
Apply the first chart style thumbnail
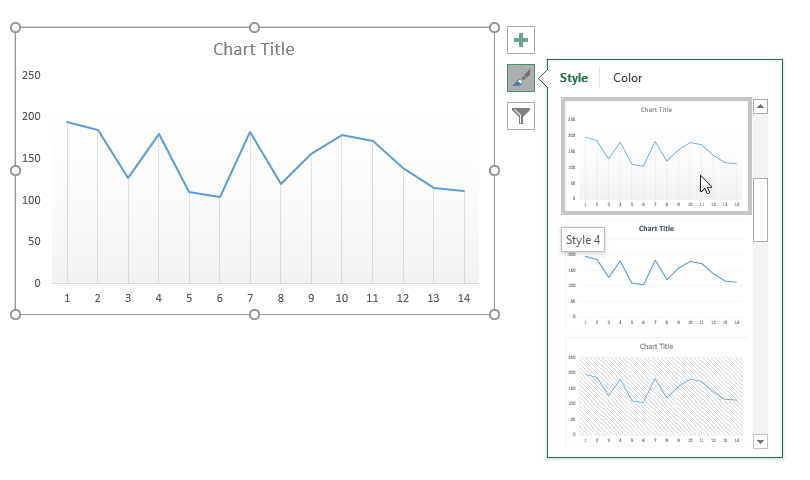pyautogui.click(x=656, y=155)
